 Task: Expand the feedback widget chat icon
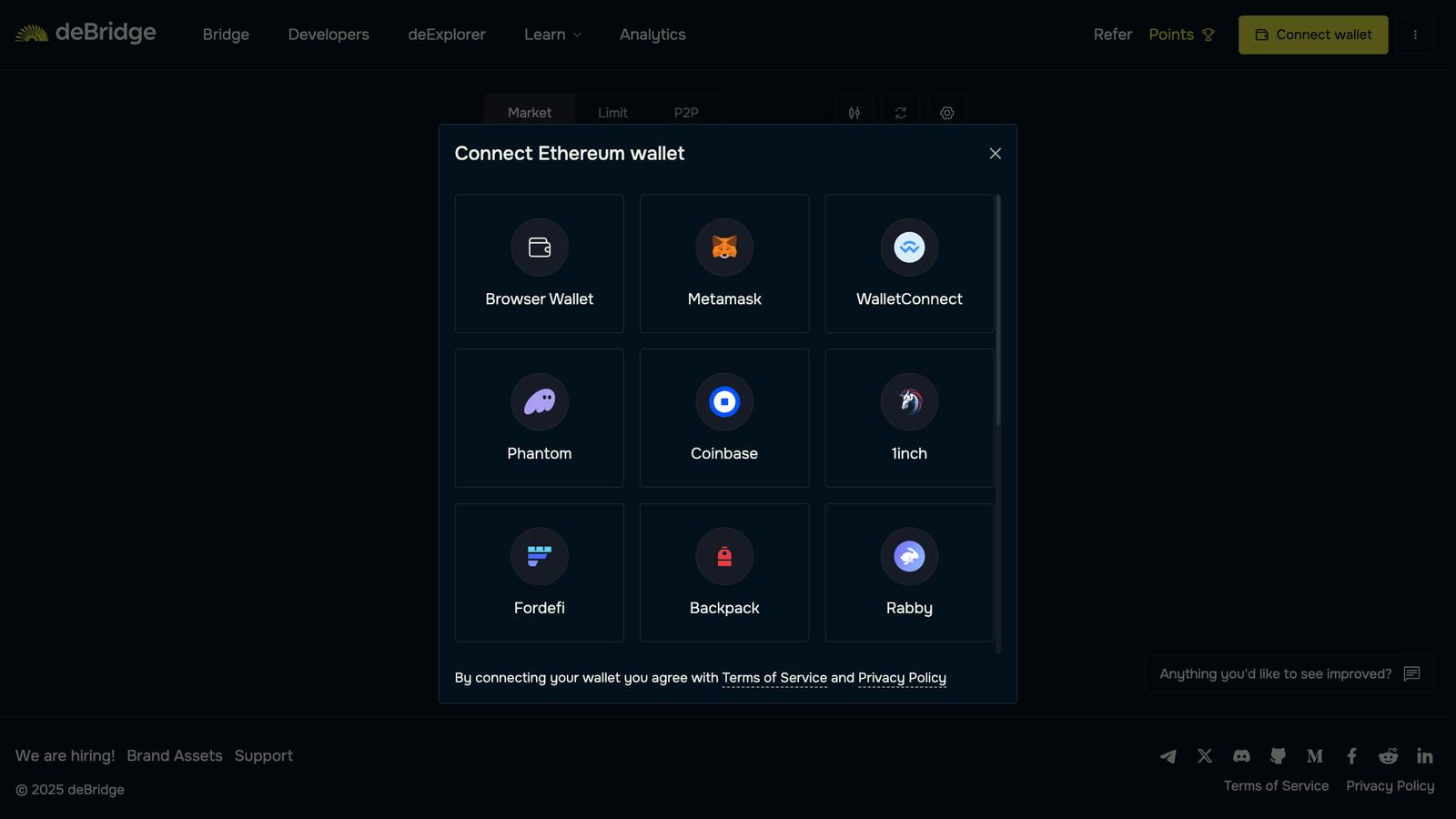click(x=1411, y=673)
